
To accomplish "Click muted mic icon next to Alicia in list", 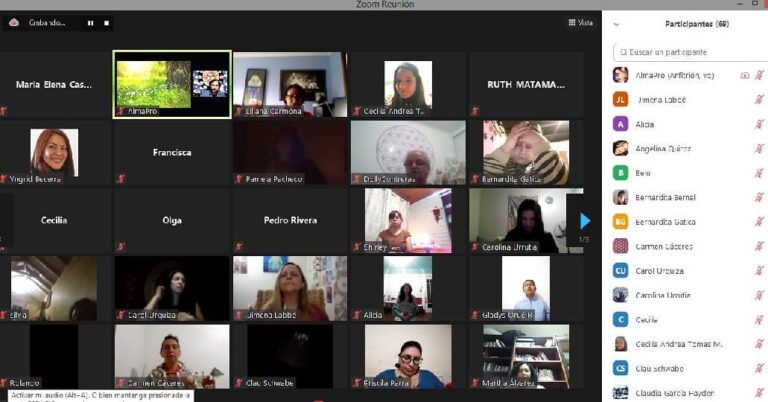I will (759, 124).
